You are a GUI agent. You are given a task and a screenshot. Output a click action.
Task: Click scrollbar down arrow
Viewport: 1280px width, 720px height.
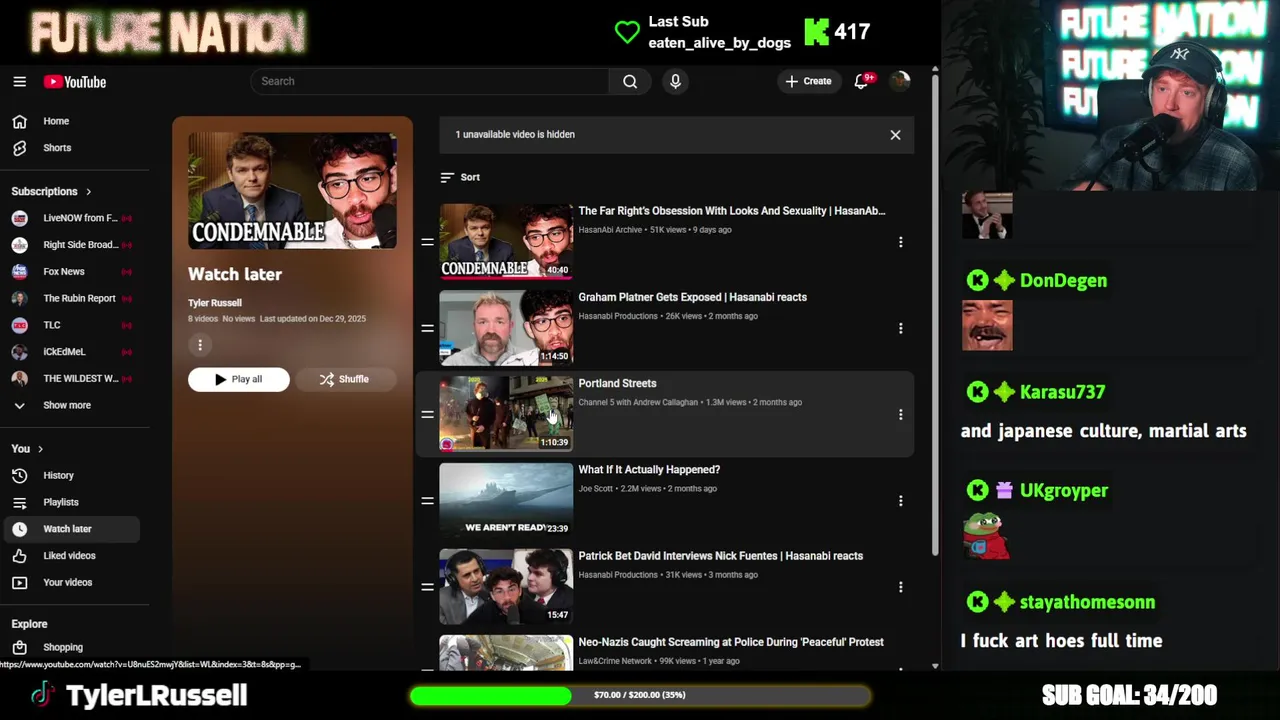(935, 666)
